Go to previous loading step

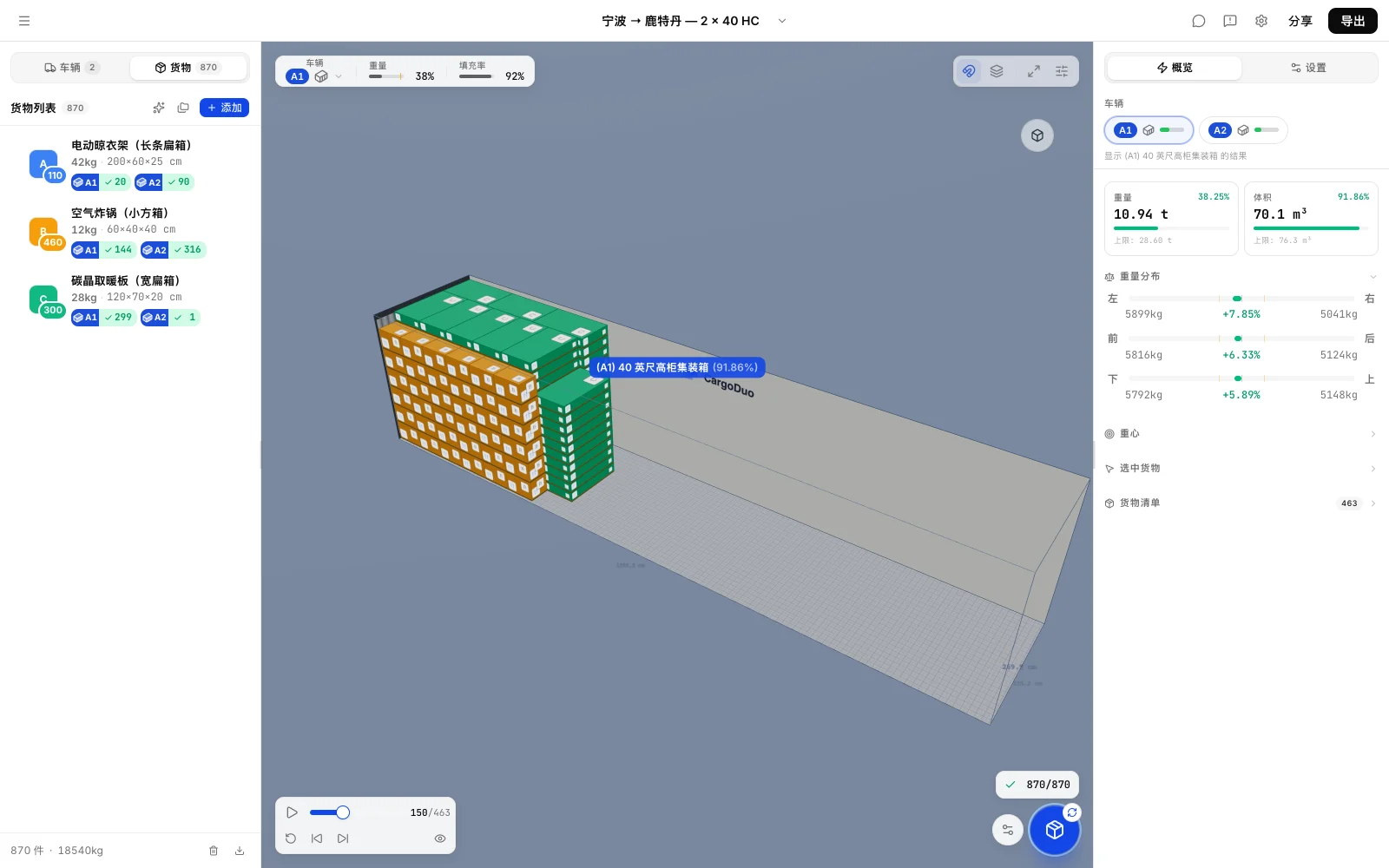click(317, 838)
